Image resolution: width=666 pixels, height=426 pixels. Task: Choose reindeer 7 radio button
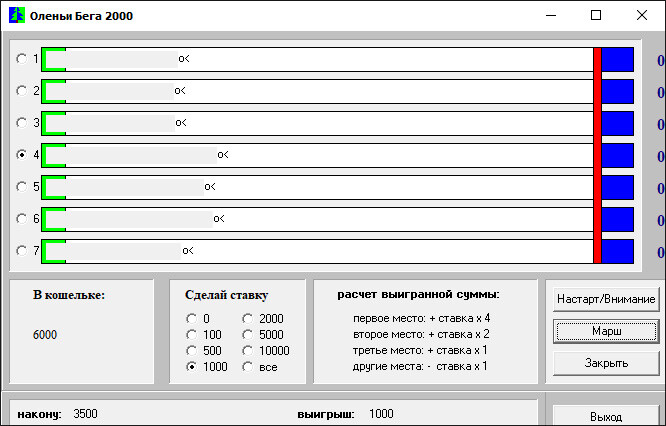click(x=22, y=251)
